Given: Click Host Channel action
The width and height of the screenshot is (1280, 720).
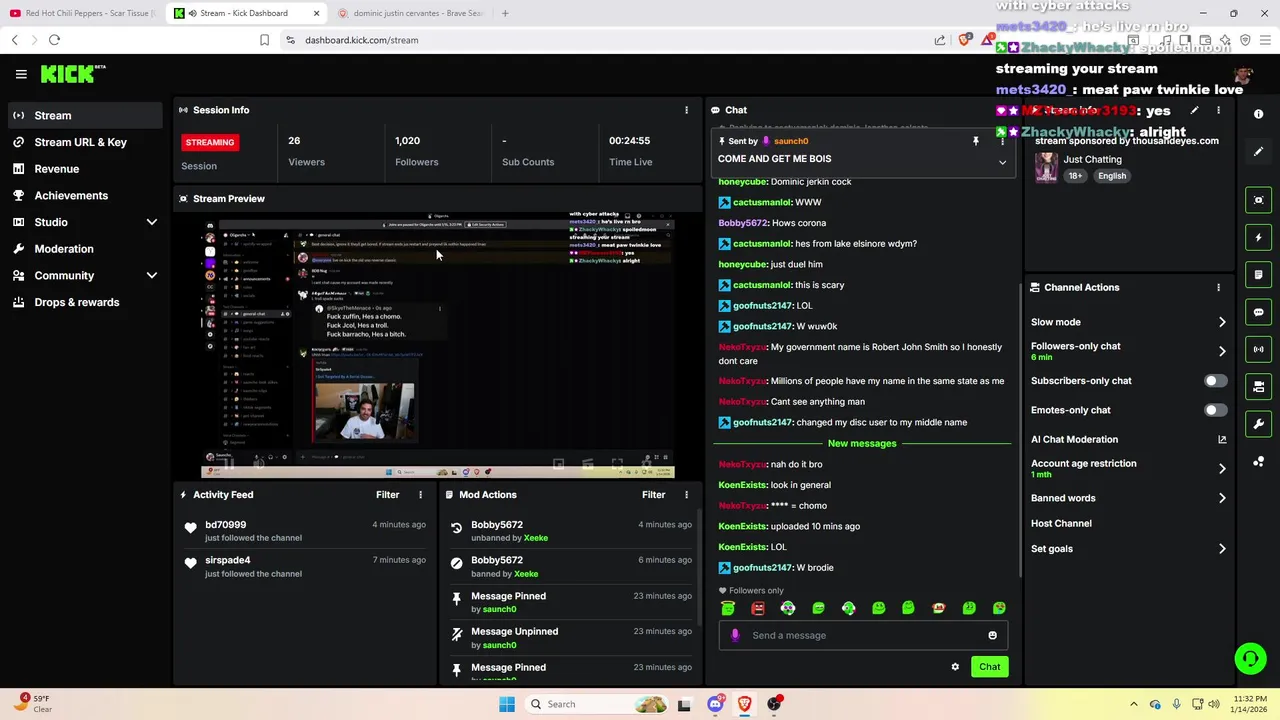Looking at the screenshot, I should [1061, 524].
